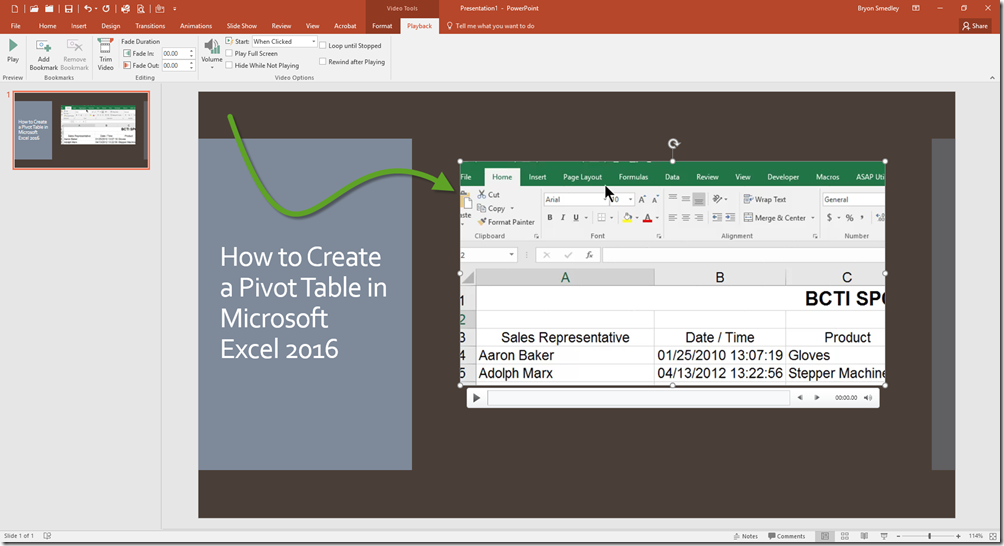Viewport: 1004px width, 546px height.
Task: Click the Save icon in quick access toolbar
Action: 69,9
